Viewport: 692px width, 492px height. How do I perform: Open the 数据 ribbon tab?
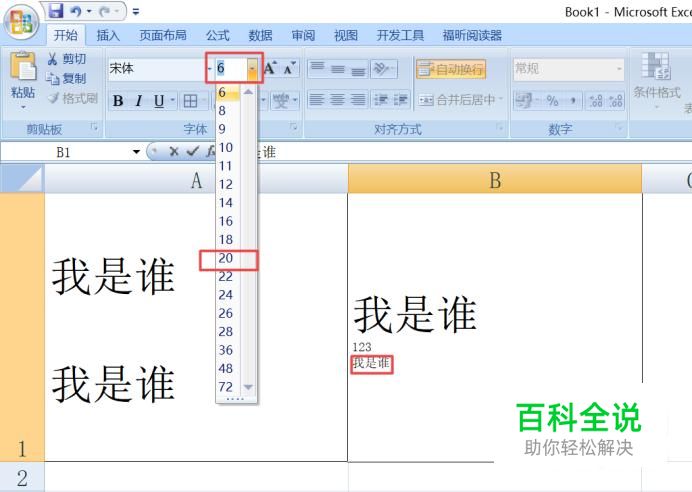point(260,35)
